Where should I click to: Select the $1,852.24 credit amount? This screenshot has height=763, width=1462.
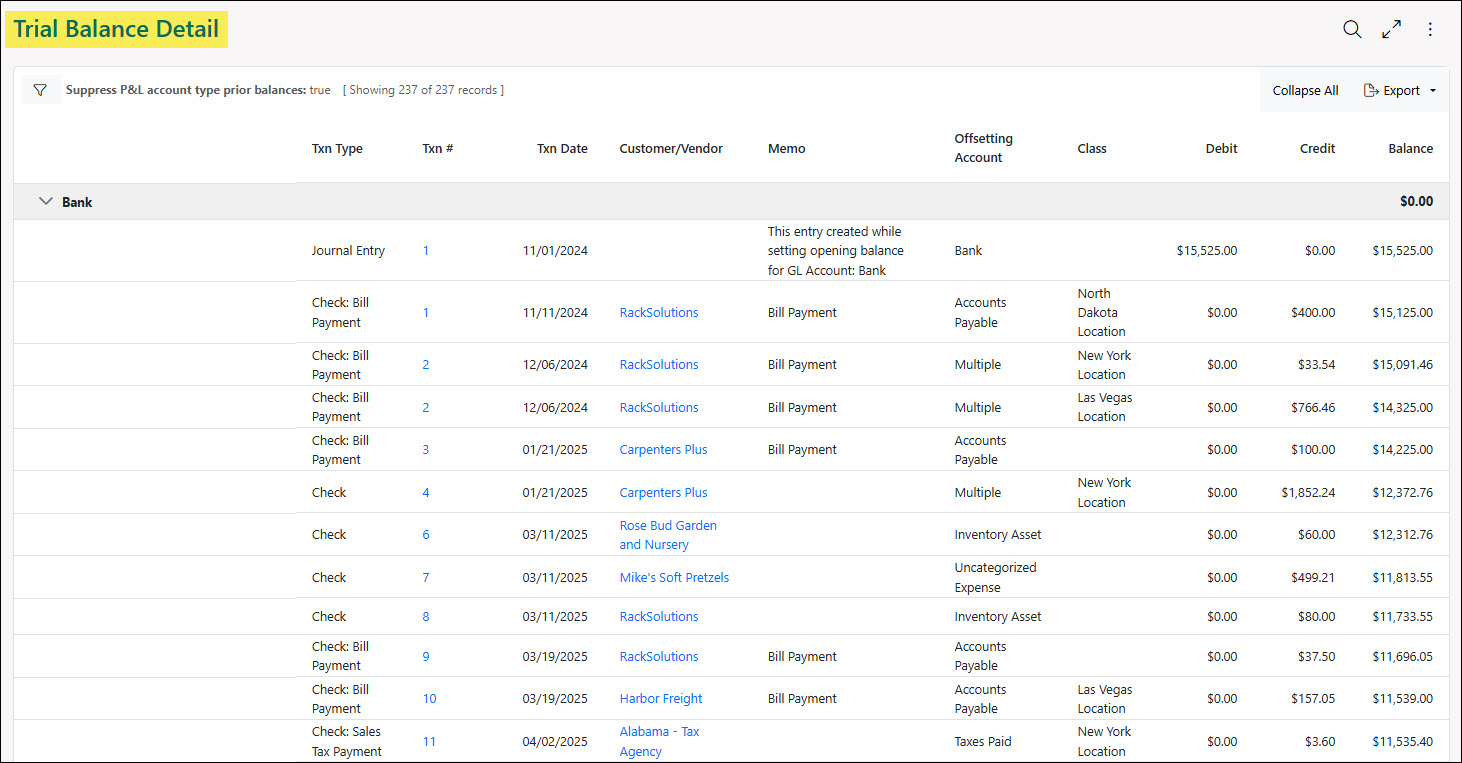[1308, 492]
